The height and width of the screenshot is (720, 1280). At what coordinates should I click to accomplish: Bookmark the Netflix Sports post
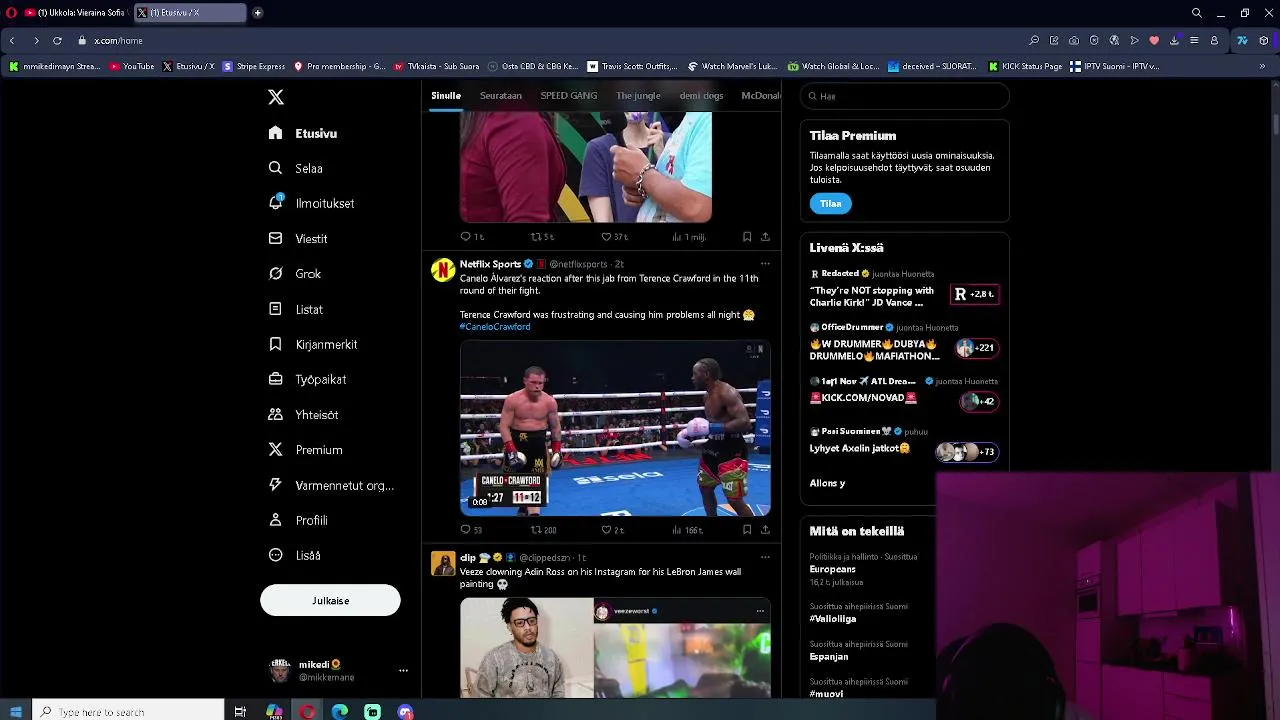click(x=747, y=530)
